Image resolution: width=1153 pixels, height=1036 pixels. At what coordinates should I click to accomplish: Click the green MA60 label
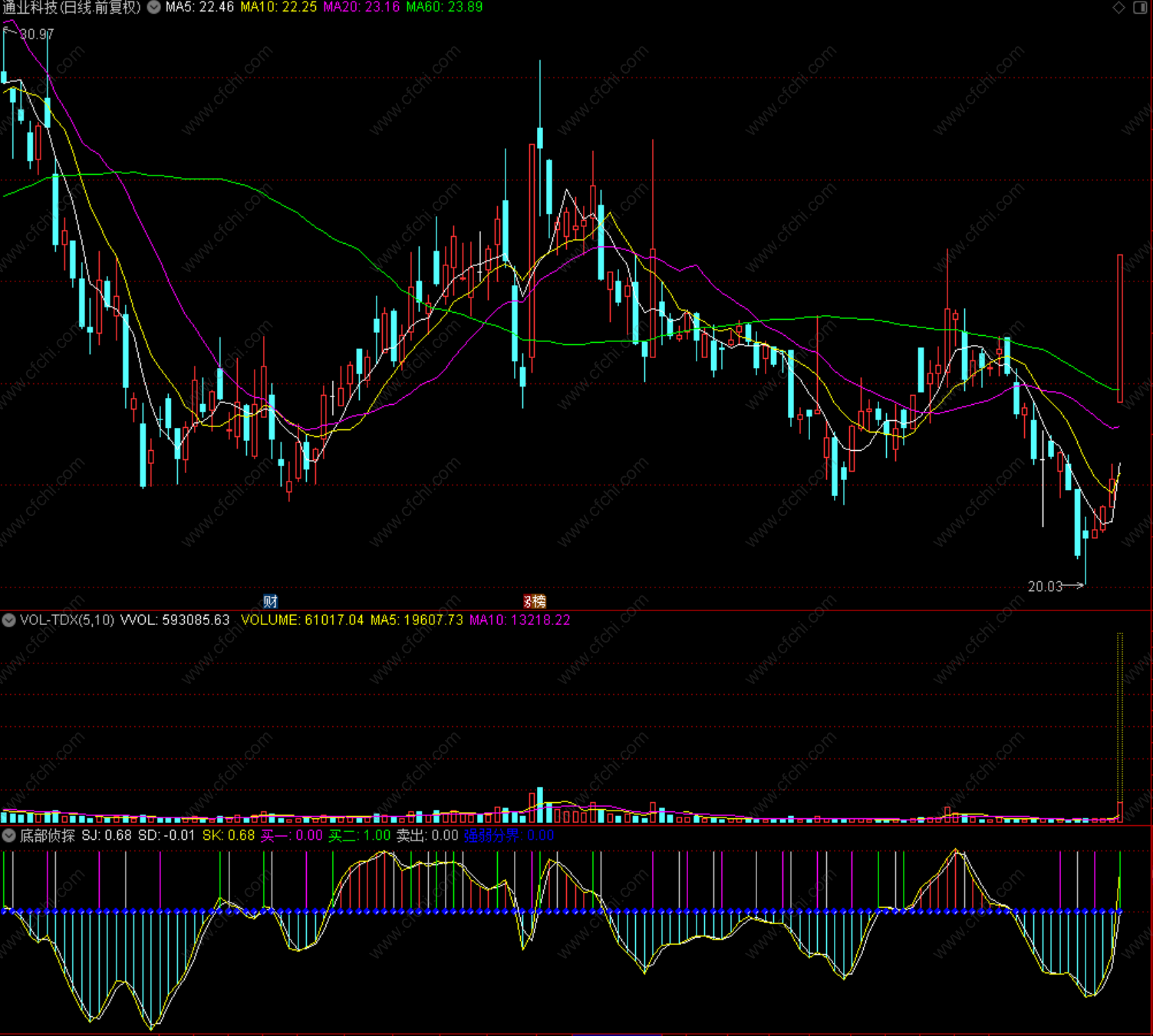(444, 8)
